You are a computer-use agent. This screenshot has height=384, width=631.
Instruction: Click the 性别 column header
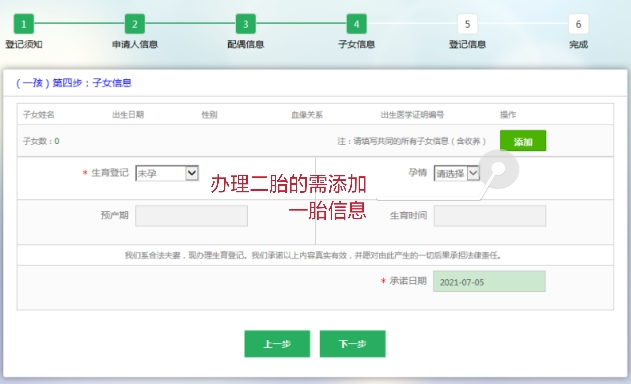click(209, 115)
